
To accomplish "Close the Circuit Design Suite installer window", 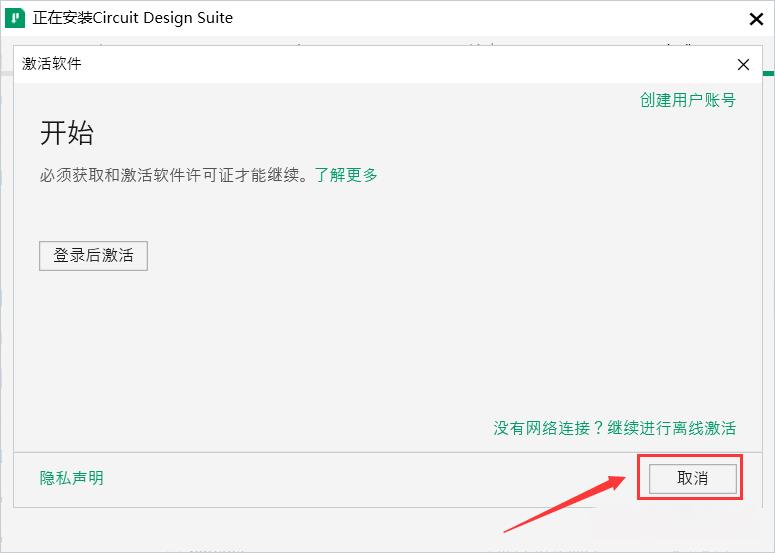I will click(x=756, y=19).
